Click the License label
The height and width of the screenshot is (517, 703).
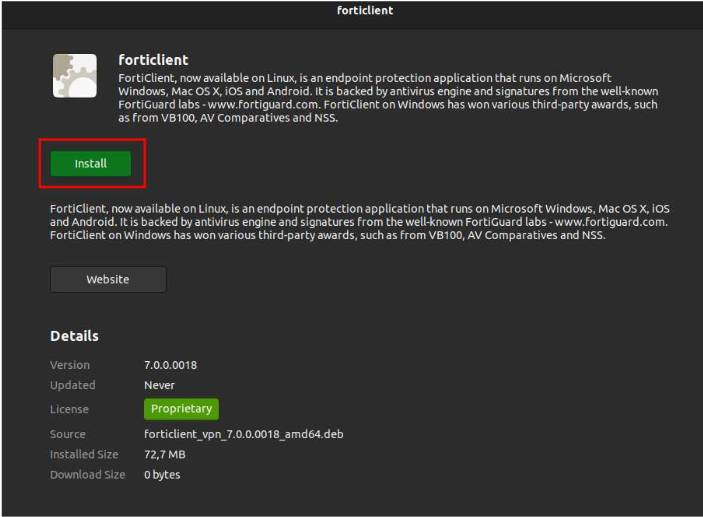69,409
